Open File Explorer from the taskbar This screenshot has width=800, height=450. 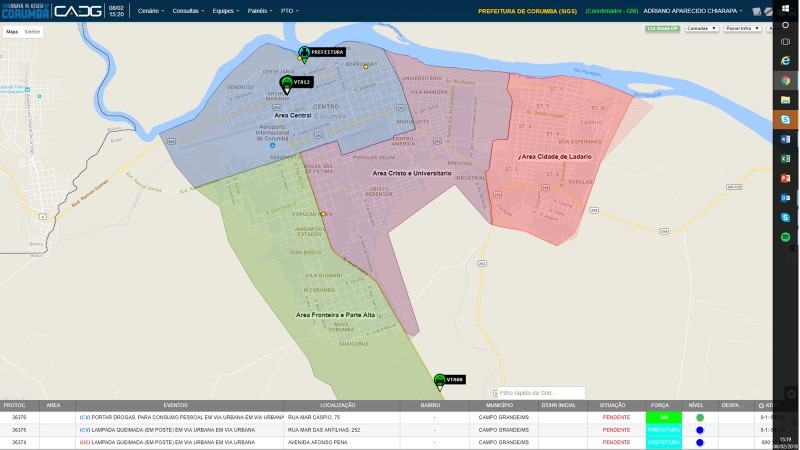coord(786,100)
